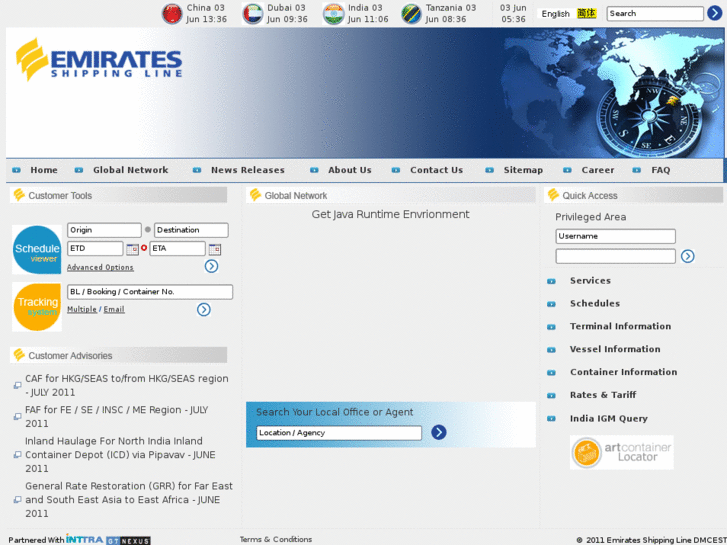Focus the Username field
This screenshot has height=545, width=727.
point(615,236)
